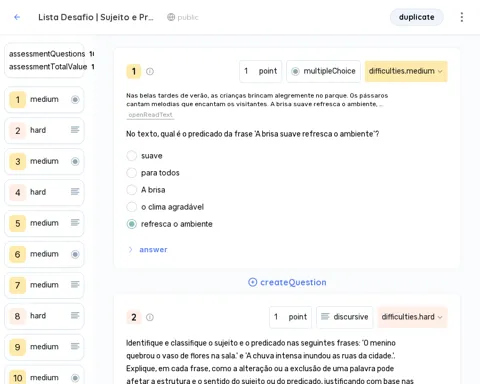Click multiple choice icon on sidebar item 3

tap(75, 161)
